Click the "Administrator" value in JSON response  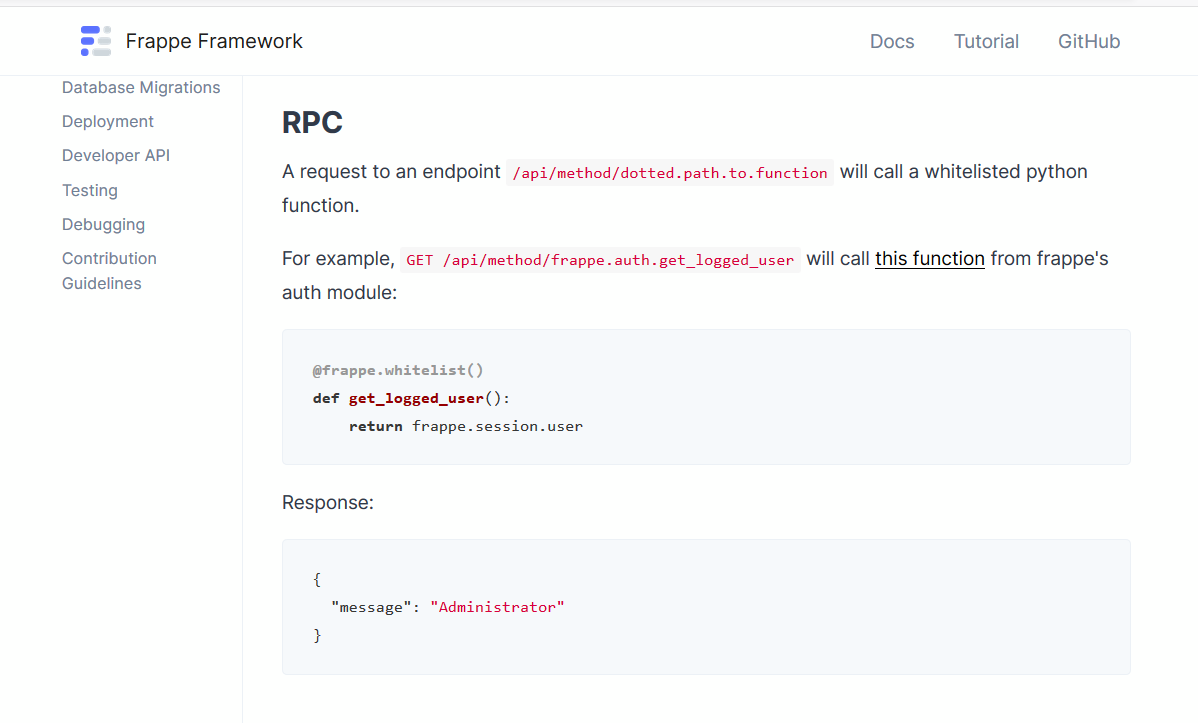coord(497,607)
